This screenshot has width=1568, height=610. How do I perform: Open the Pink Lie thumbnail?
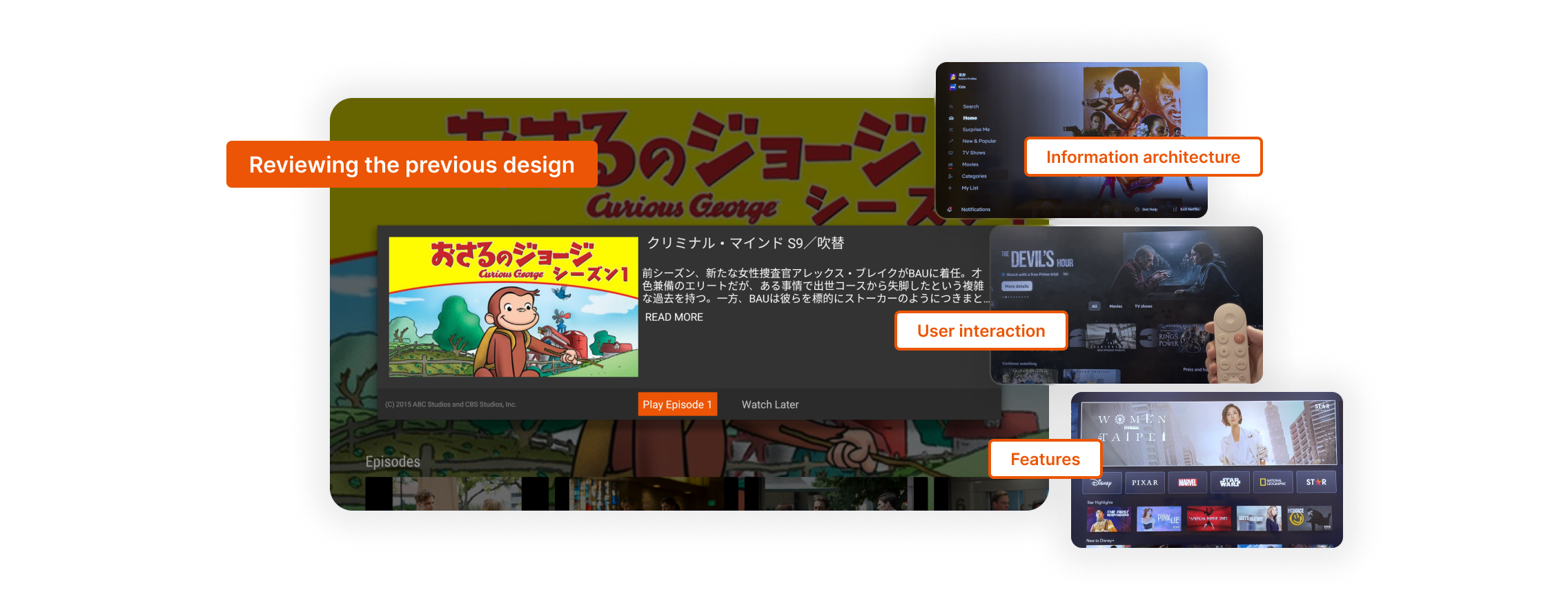click(x=1159, y=518)
